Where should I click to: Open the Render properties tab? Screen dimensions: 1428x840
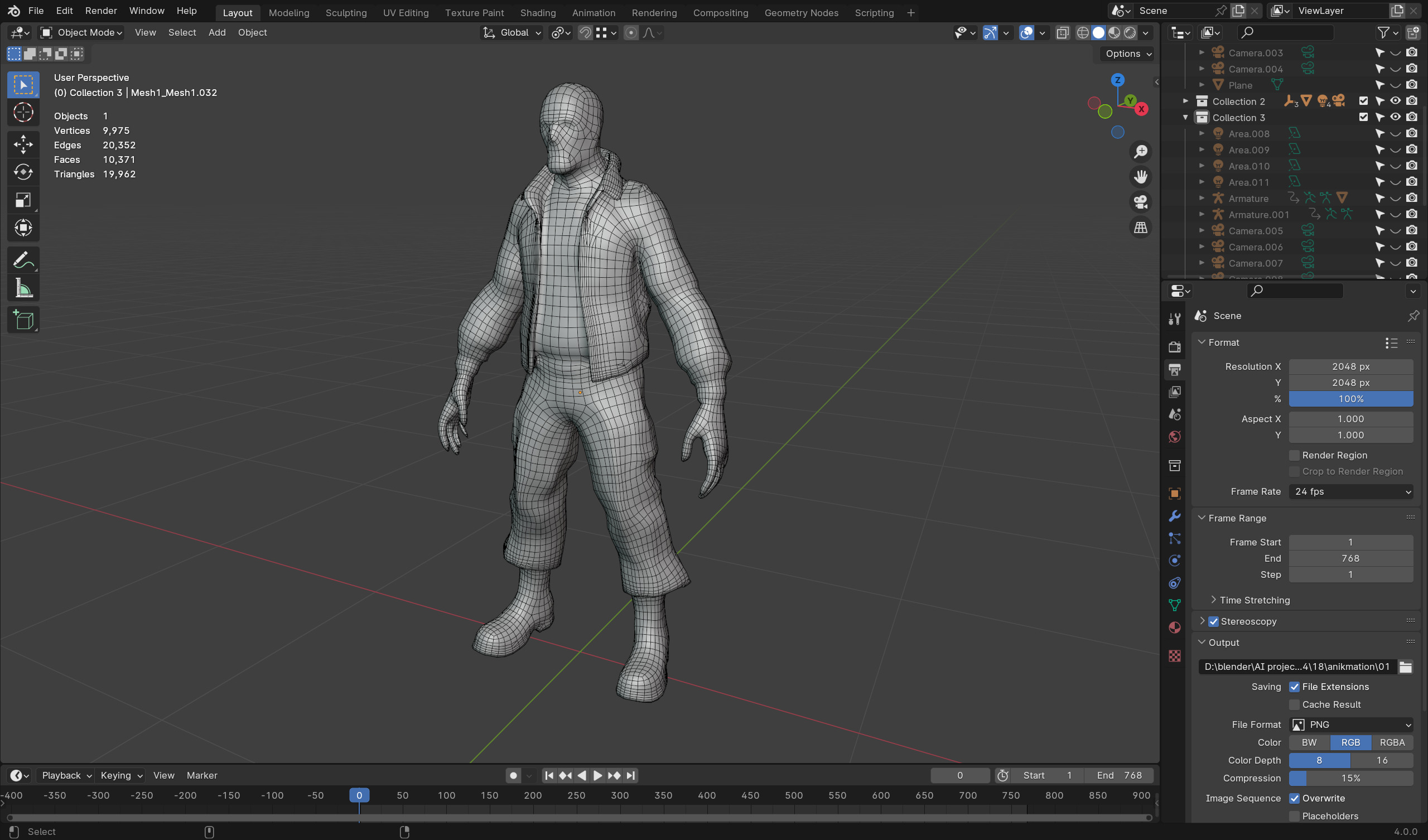click(x=1174, y=347)
